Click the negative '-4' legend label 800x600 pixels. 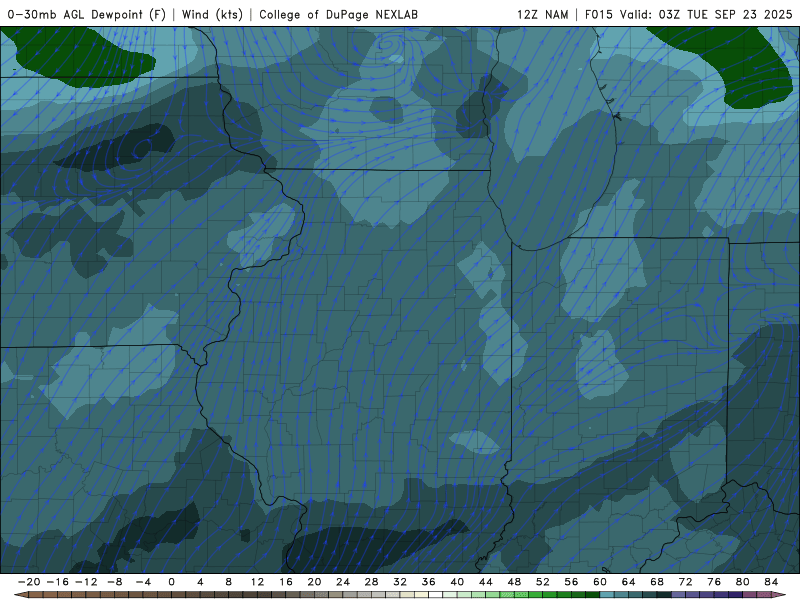pos(143,582)
